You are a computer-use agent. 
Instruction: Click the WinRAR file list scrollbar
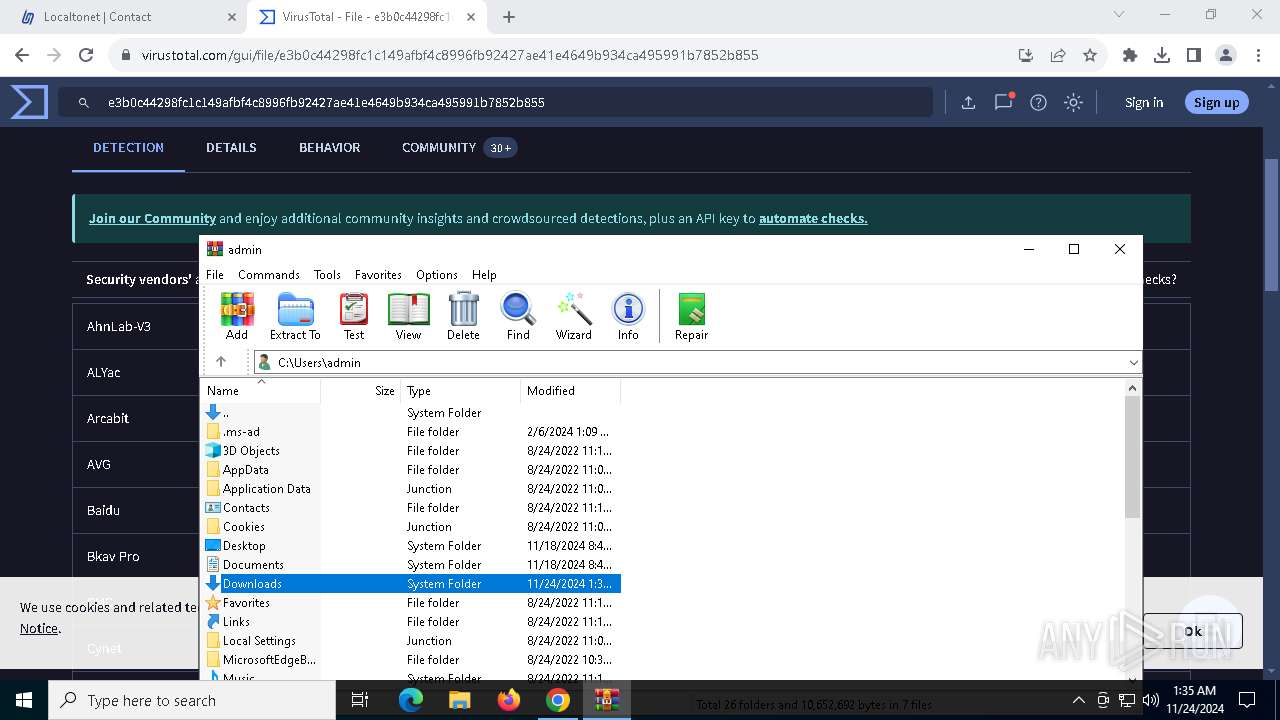pyautogui.click(x=1132, y=457)
